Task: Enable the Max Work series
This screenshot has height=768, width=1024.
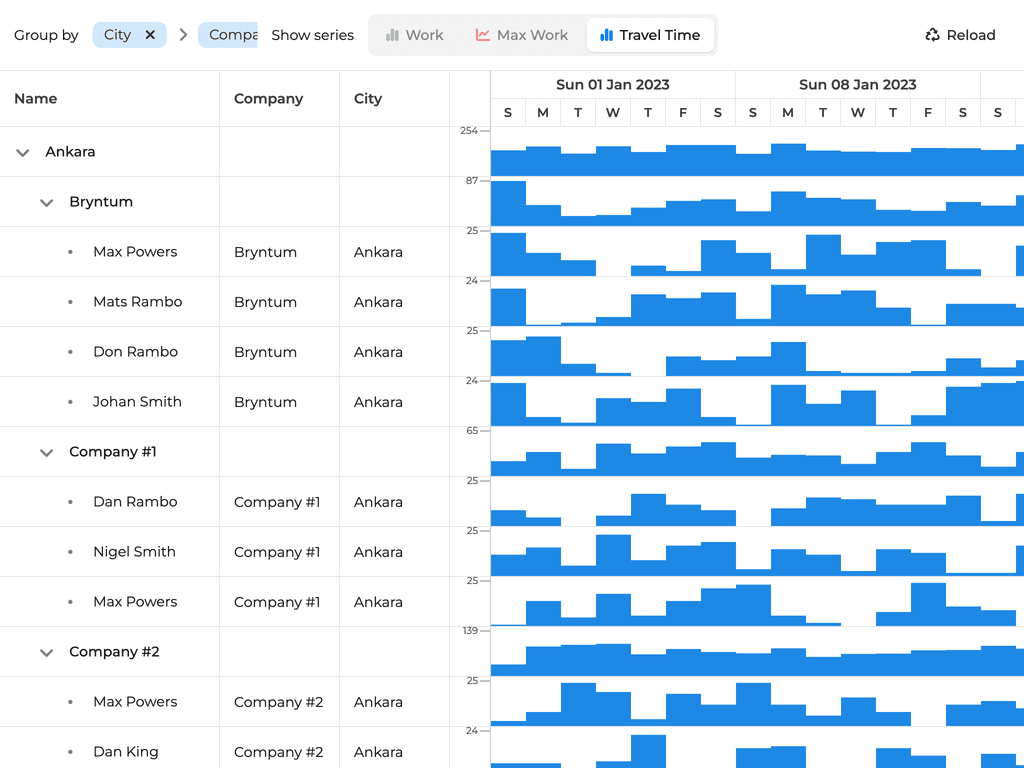Action: click(521, 34)
